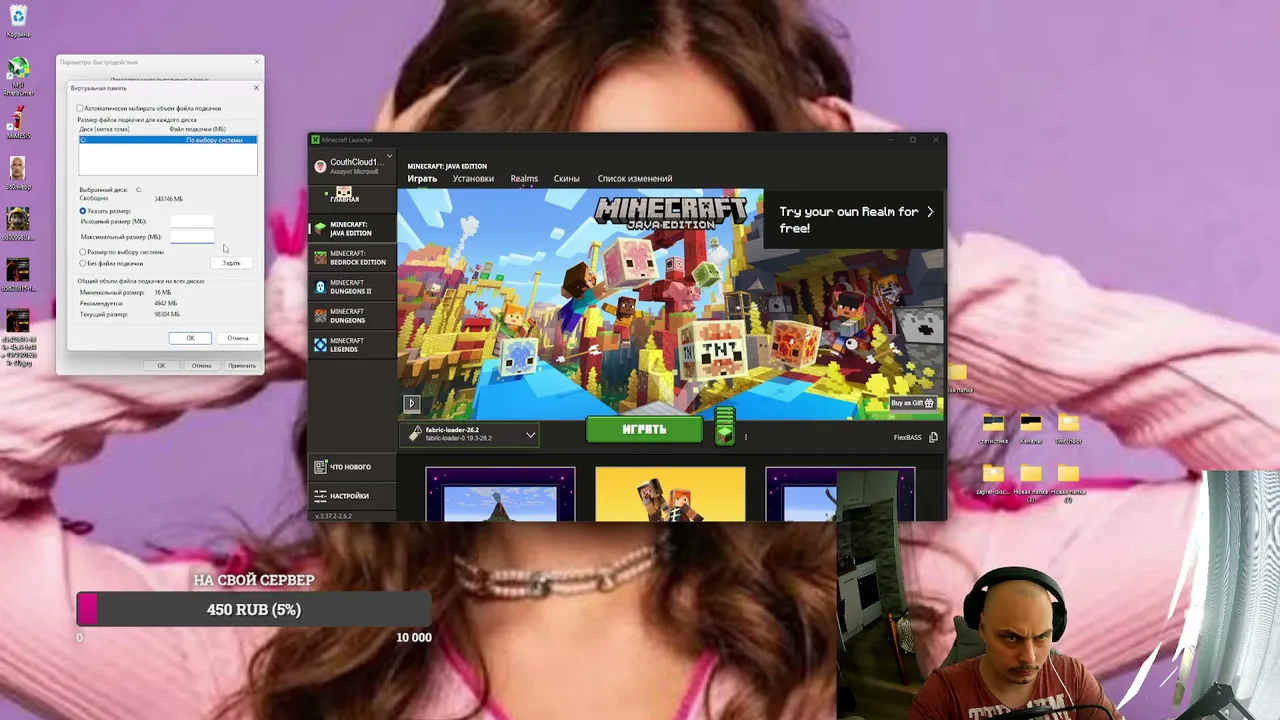Open the volcano news thumbnail in the launcher
1280x720 pixels.
[500, 494]
